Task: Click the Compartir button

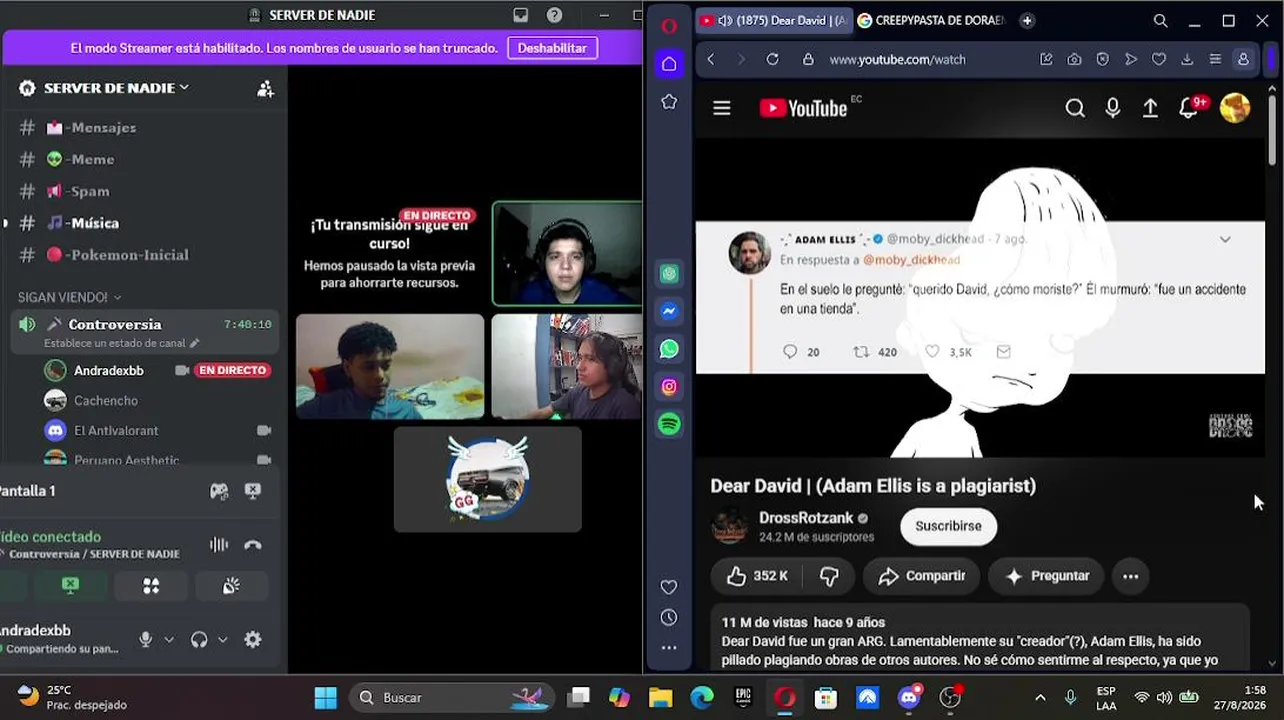Action: (921, 576)
